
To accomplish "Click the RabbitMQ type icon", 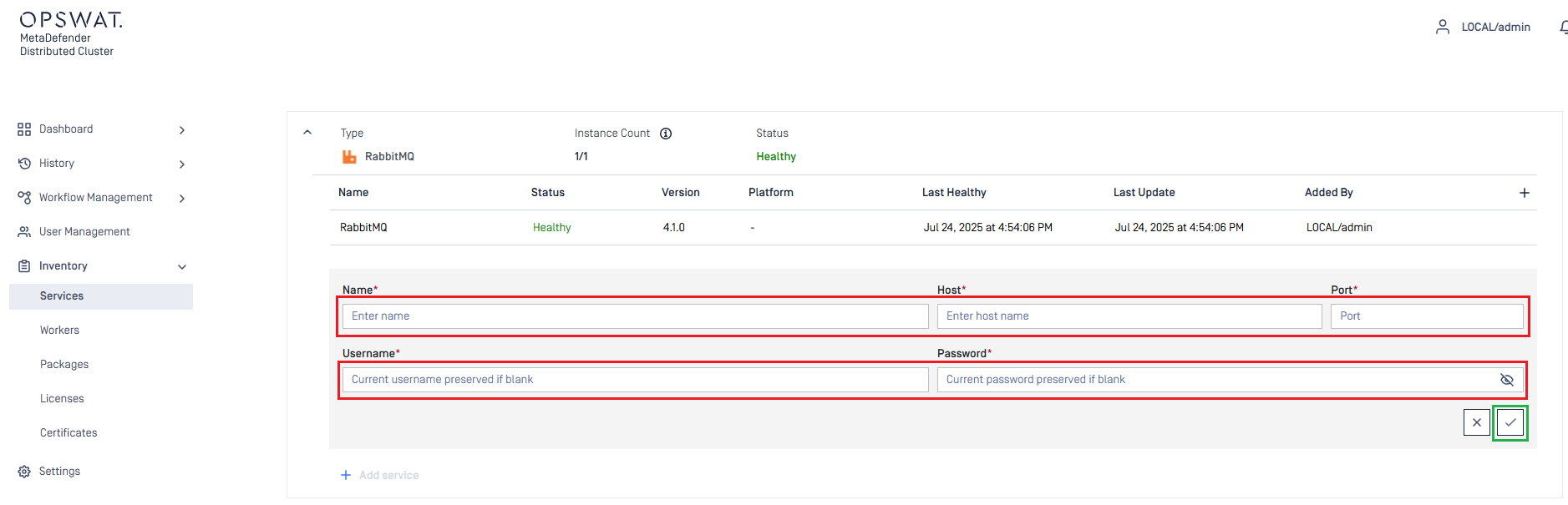I will (349, 157).
